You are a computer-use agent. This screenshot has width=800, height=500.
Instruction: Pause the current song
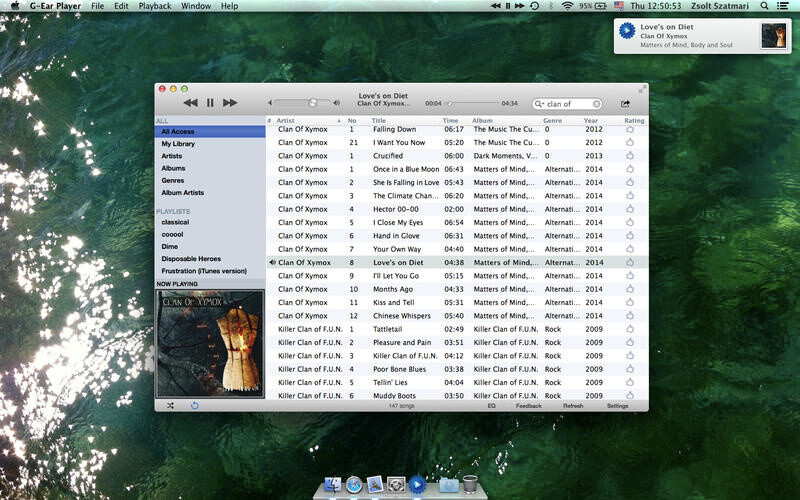tap(210, 103)
